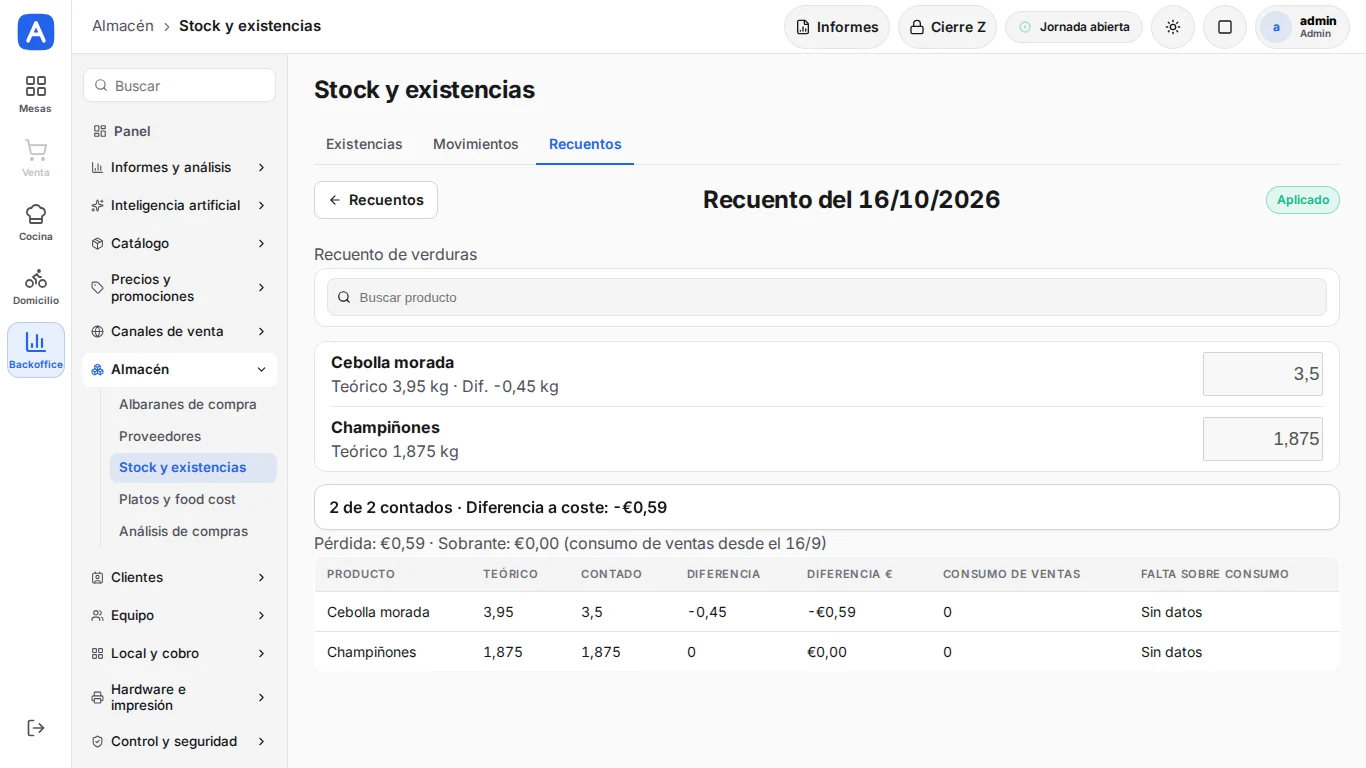Expand Local y cobro section
Image resolution: width=1366 pixels, height=768 pixels.
tap(180, 653)
